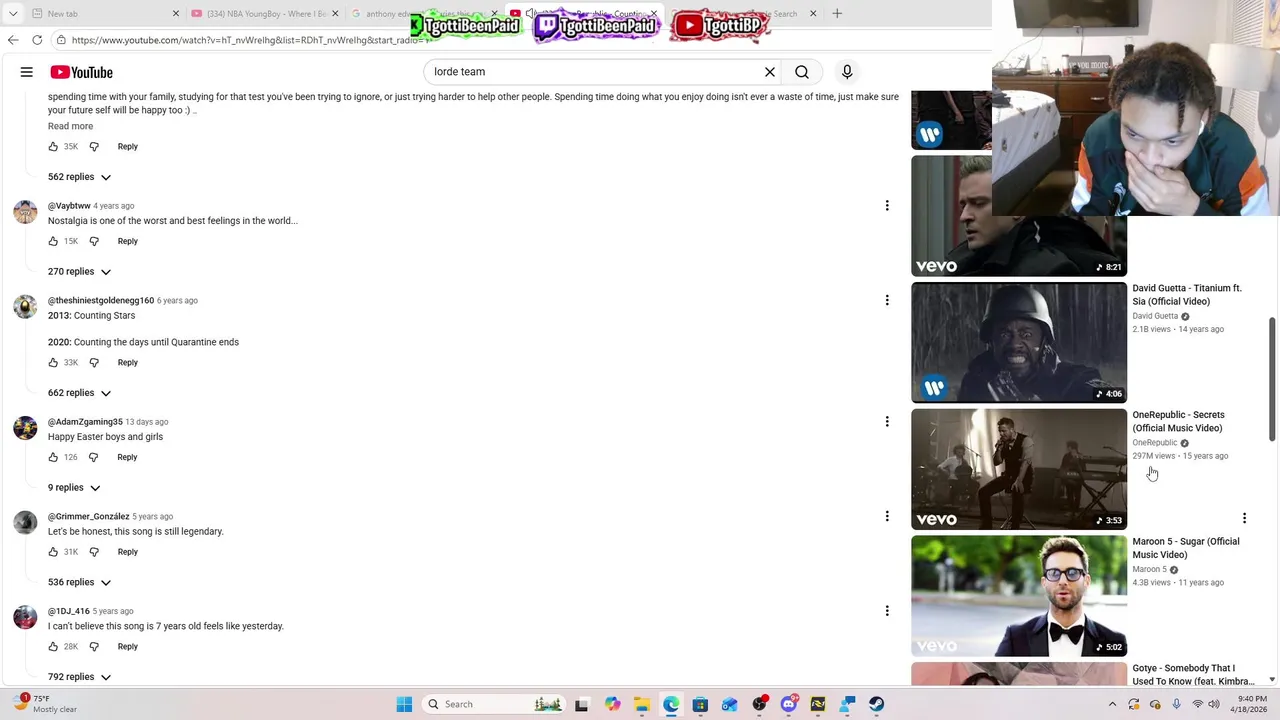Open more options for Maroon 5 Sugar video
The height and width of the screenshot is (720, 1280).
pyautogui.click(x=1244, y=518)
